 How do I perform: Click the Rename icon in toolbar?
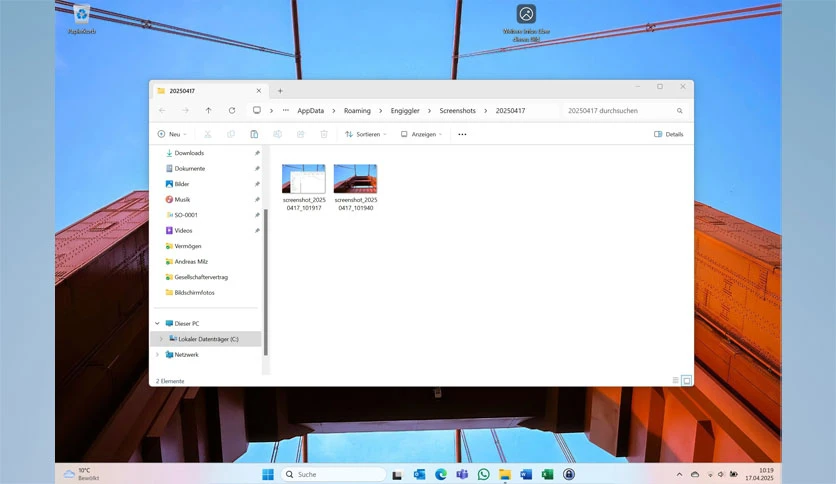(277, 134)
